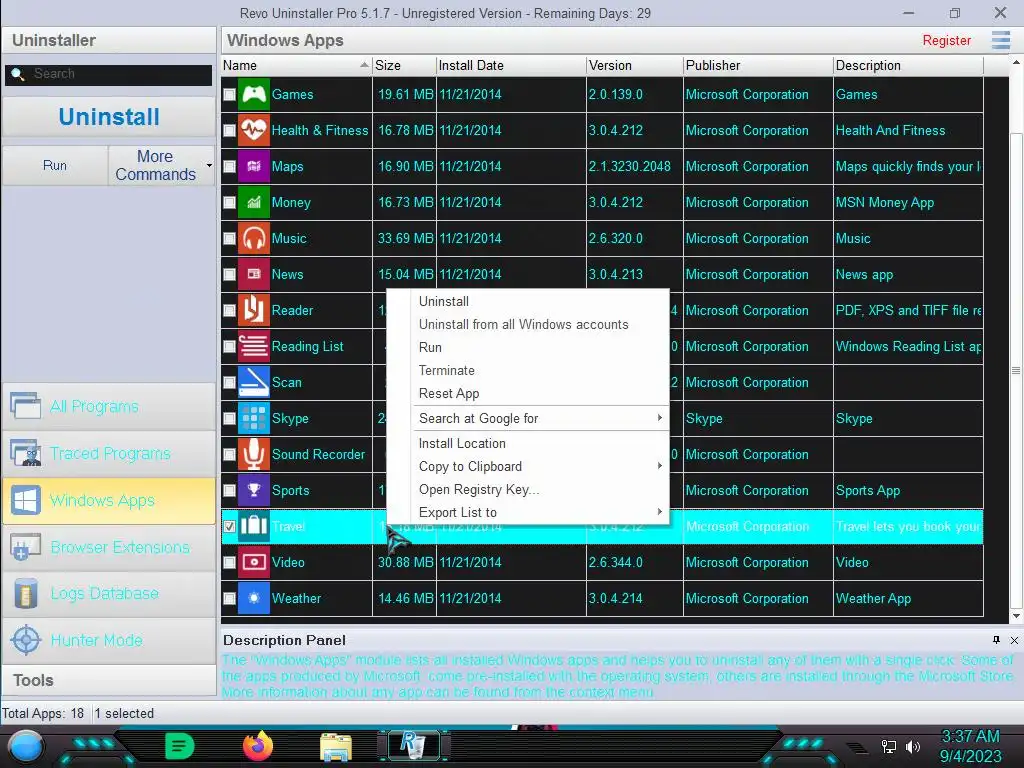Click the Search input field
Image resolution: width=1024 pixels, height=768 pixels.
108,74
